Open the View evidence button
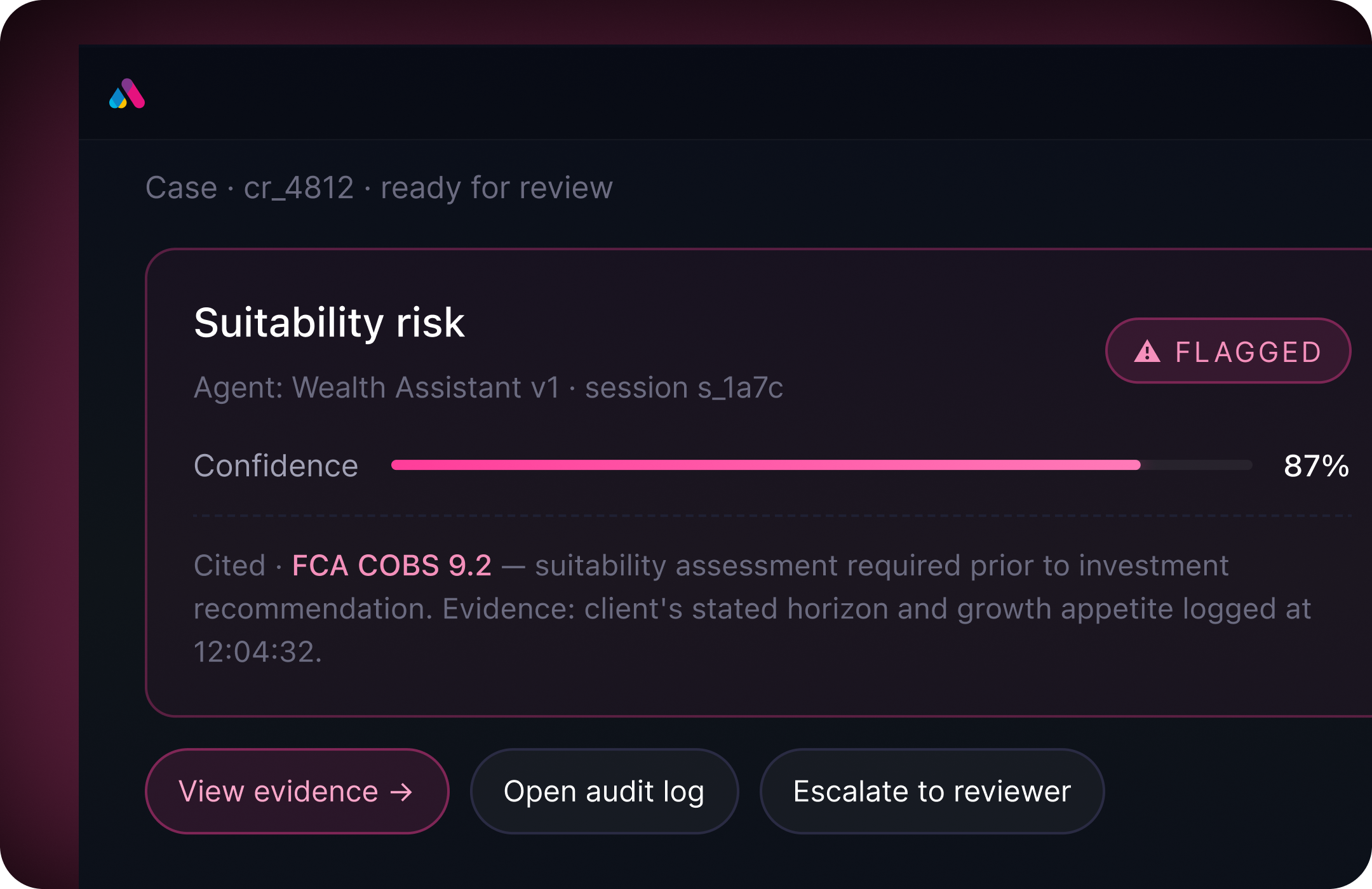The height and width of the screenshot is (889, 1372). [297, 791]
